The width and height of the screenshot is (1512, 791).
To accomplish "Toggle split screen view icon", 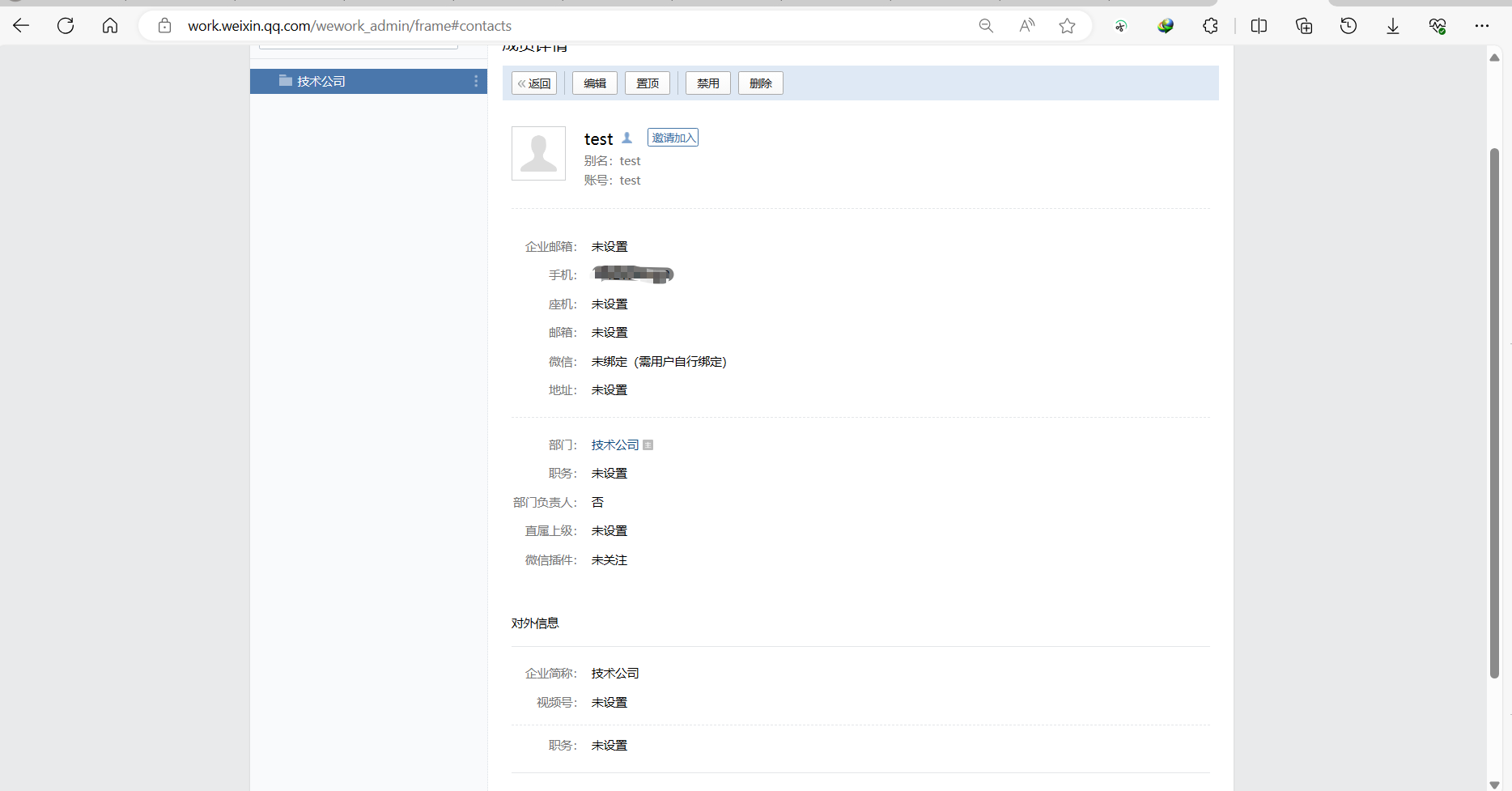I will [1259, 26].
